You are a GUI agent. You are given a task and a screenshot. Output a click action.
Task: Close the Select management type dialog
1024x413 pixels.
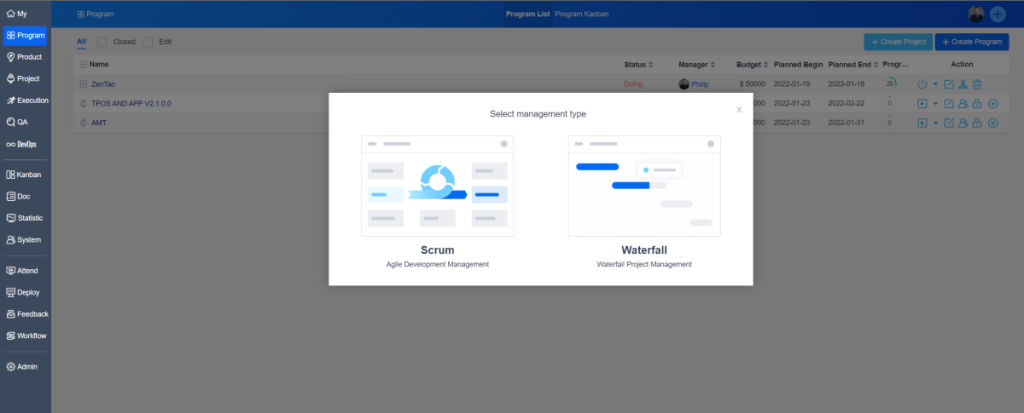click(x=739, y=109)
